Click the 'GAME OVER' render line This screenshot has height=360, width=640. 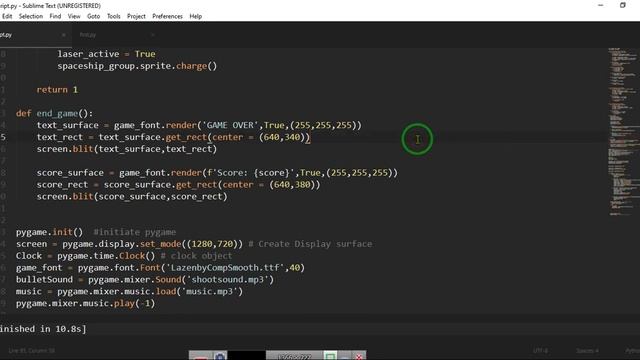point(199,125)
